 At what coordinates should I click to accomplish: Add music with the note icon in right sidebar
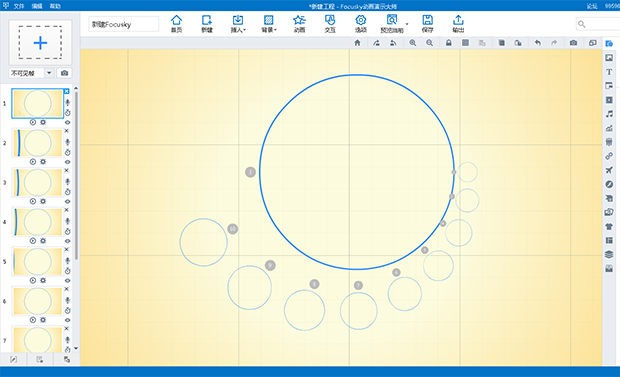click(x=609, y=114)
